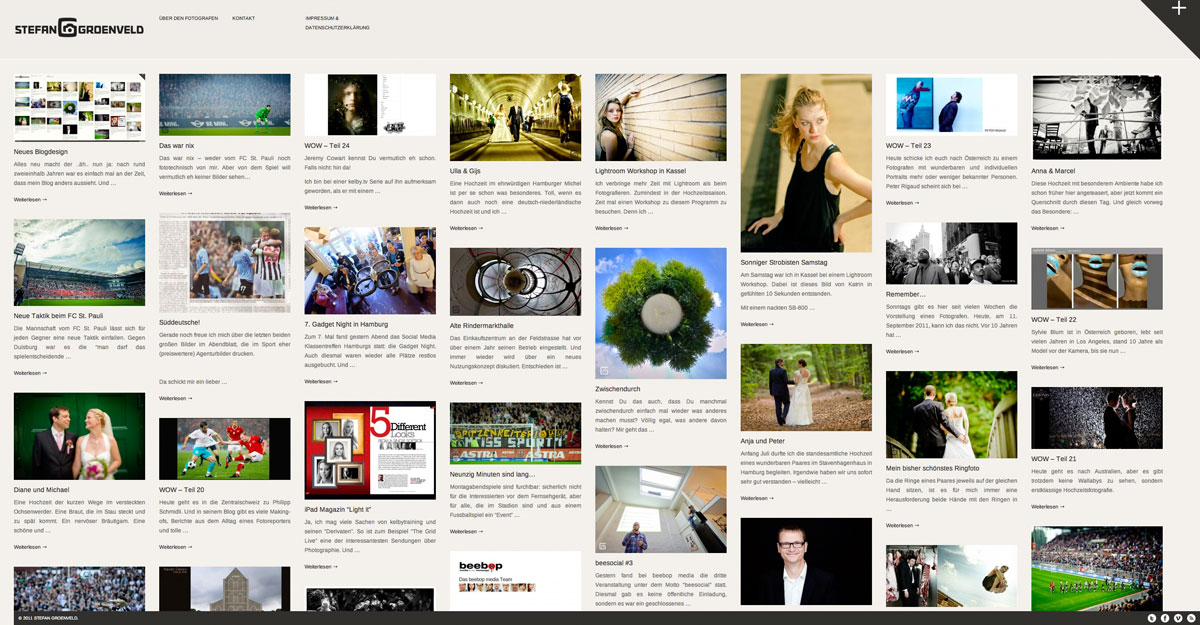This screenshot has width=1200, height=625.
Task: Click 'Weiterlesen' under Ulla & Gijs
Action: click(x=466, y=228)
